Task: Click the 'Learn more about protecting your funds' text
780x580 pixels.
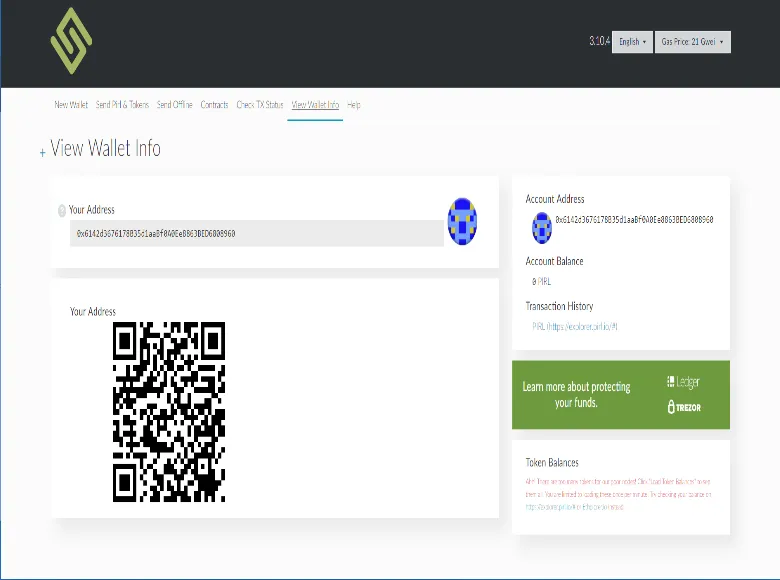Action: pyautogui.click(x=576, y=394)
